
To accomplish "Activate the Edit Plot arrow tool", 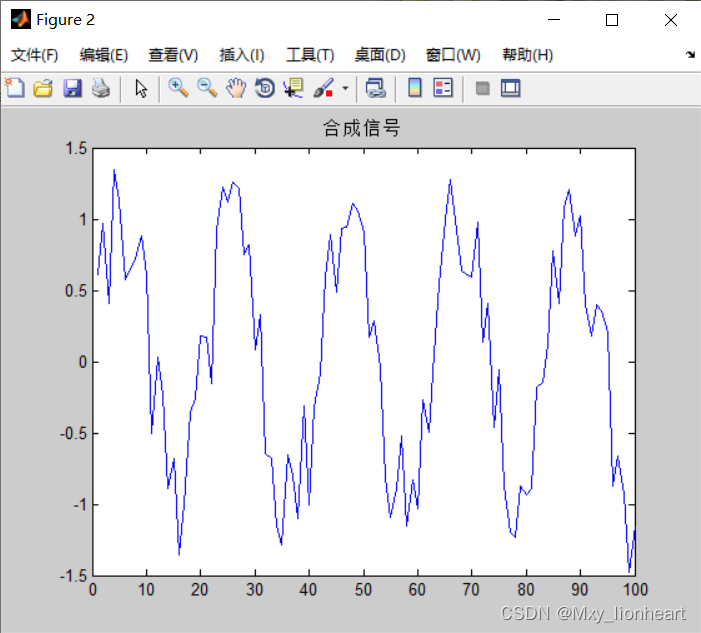I will tap(141, 88).
